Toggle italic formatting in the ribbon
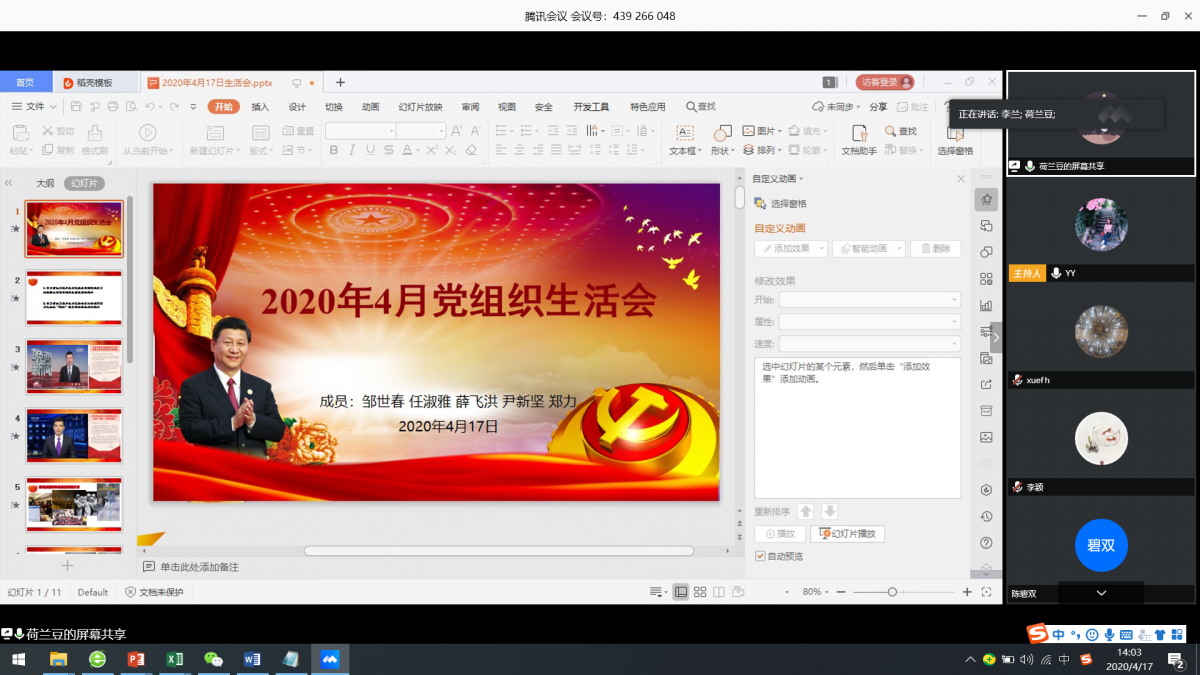This screenshot has width=1200, height=675. coord(351,150)
